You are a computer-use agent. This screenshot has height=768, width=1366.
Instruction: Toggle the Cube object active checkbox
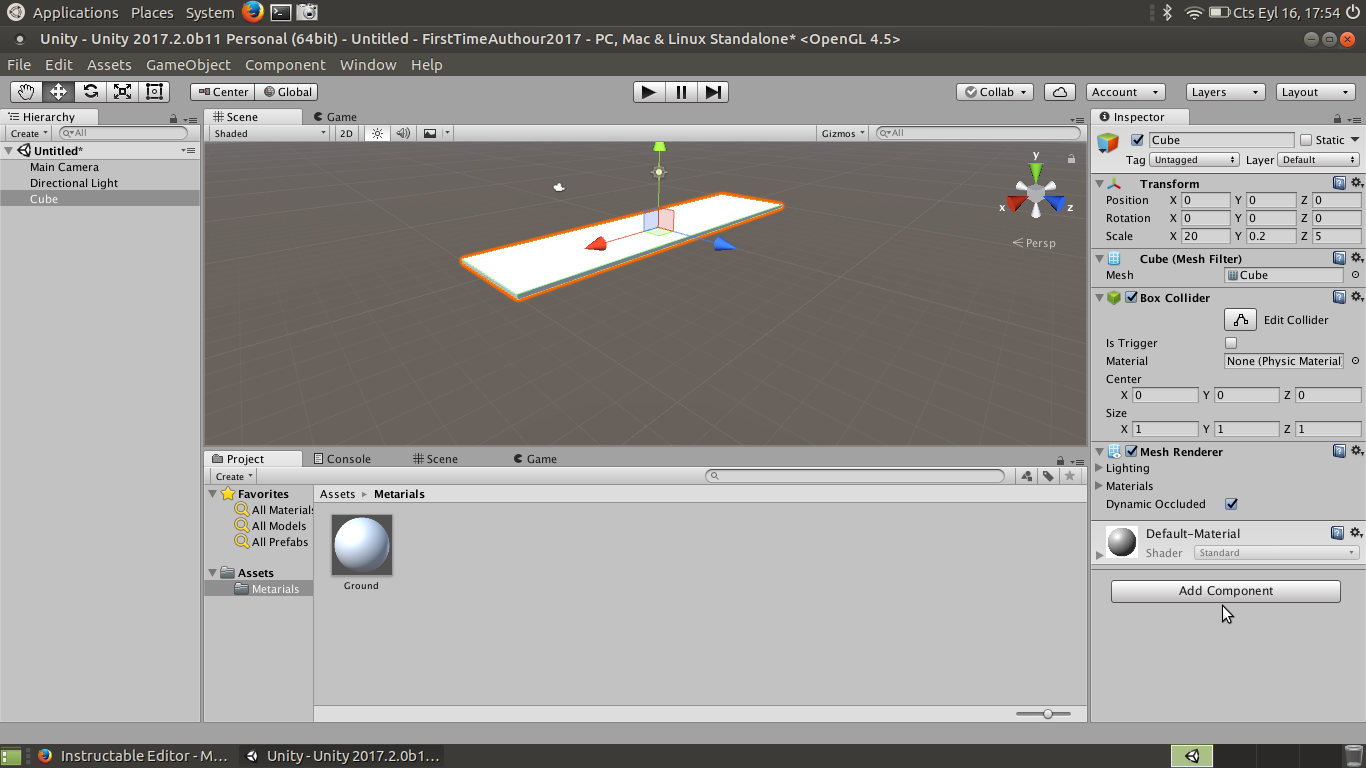(1137, 140)
